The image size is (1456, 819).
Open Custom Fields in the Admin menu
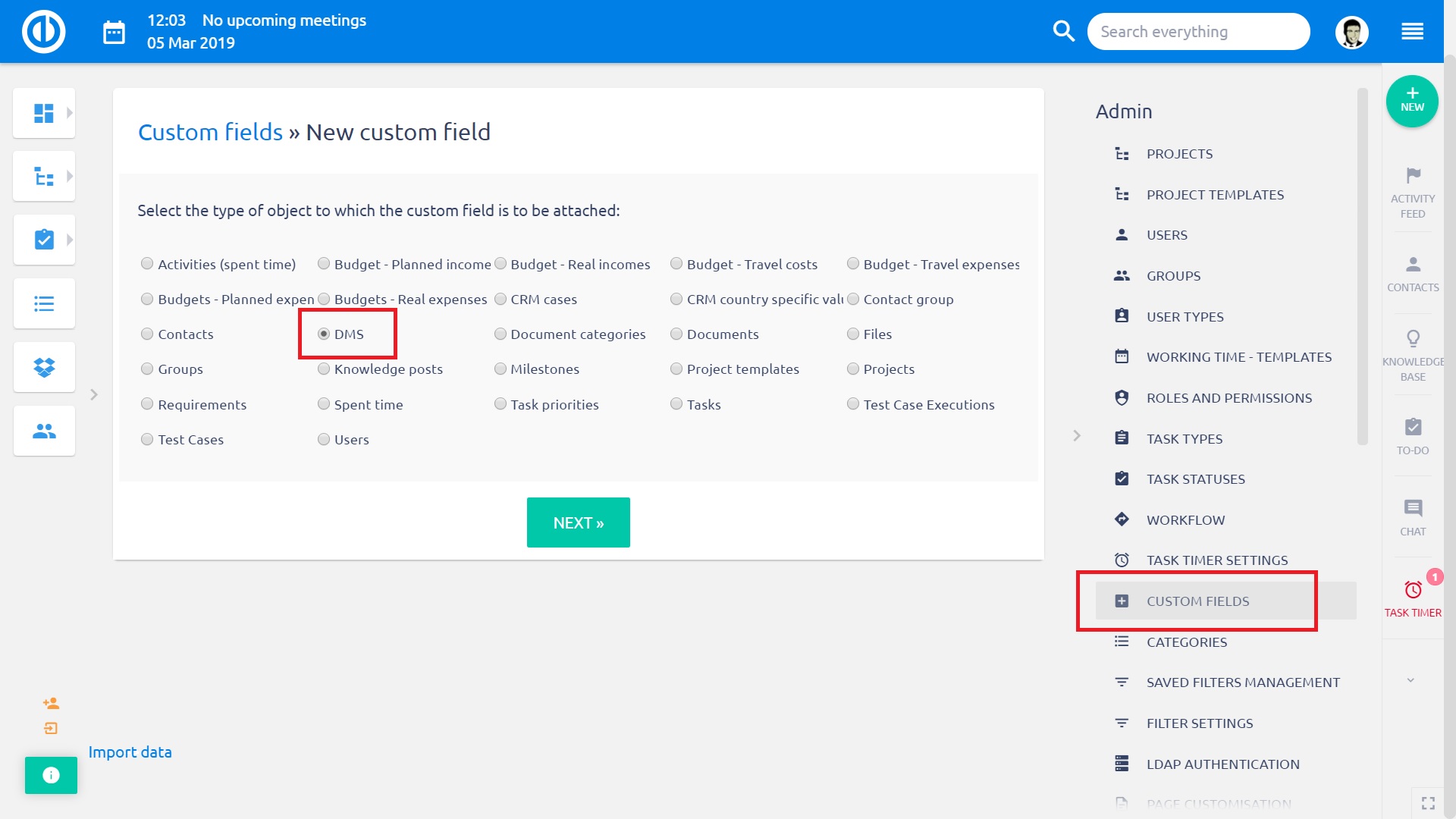pyautogui.click(x=1198, y=601)
